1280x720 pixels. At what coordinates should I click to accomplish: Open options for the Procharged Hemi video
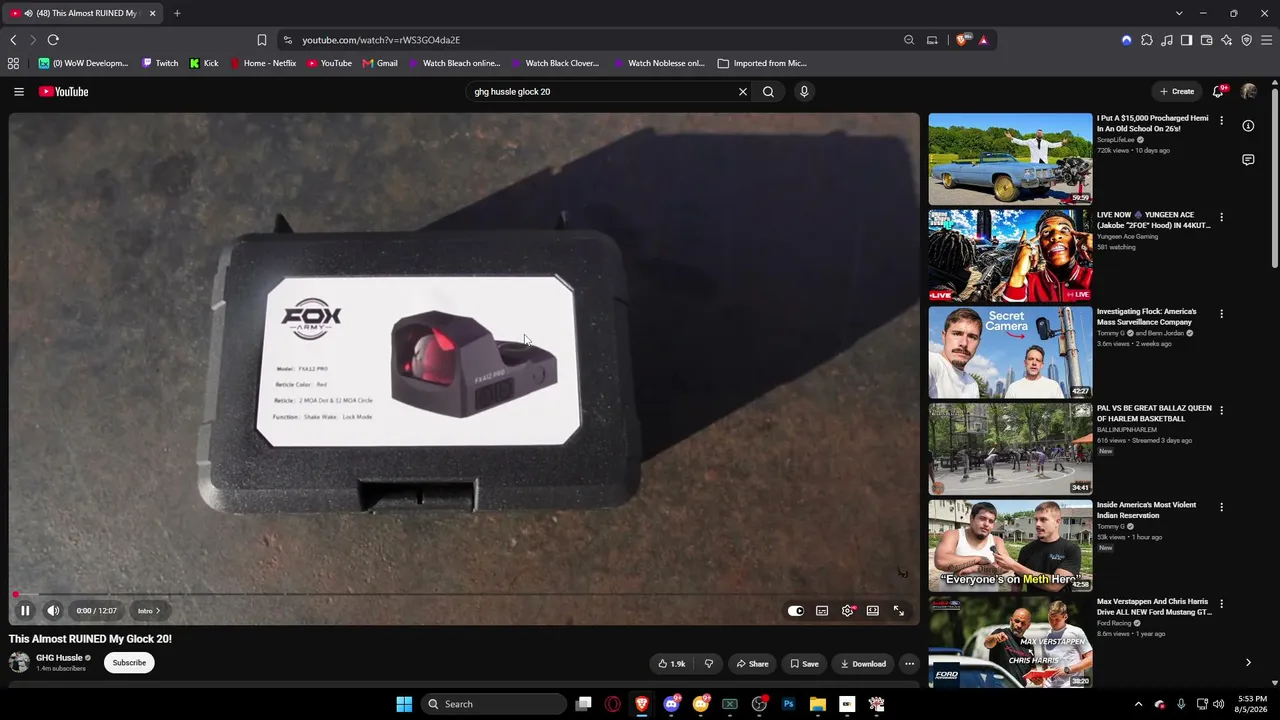(1221, 120)
